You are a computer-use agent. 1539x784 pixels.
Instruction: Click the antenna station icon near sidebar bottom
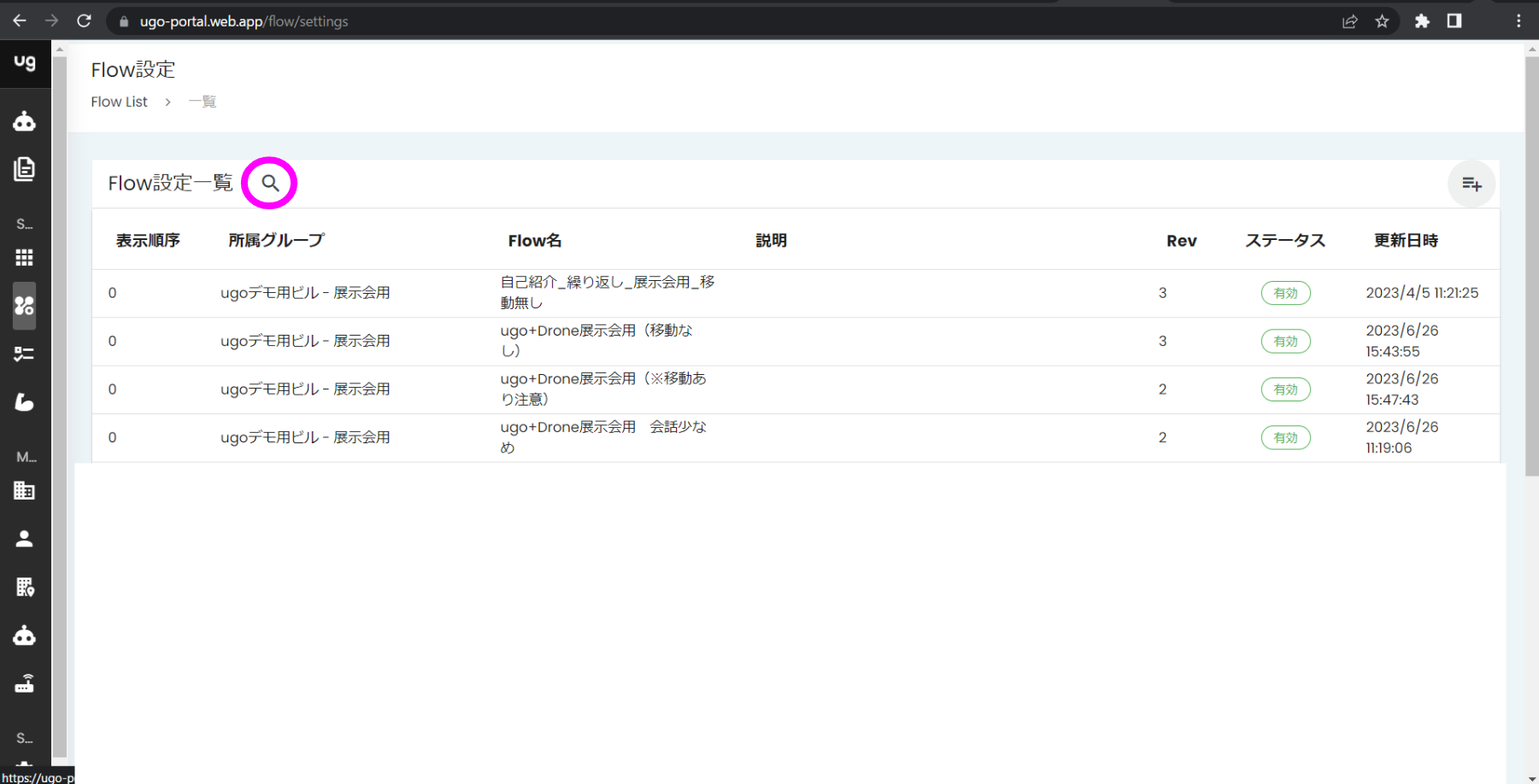[x=25, y=683]
